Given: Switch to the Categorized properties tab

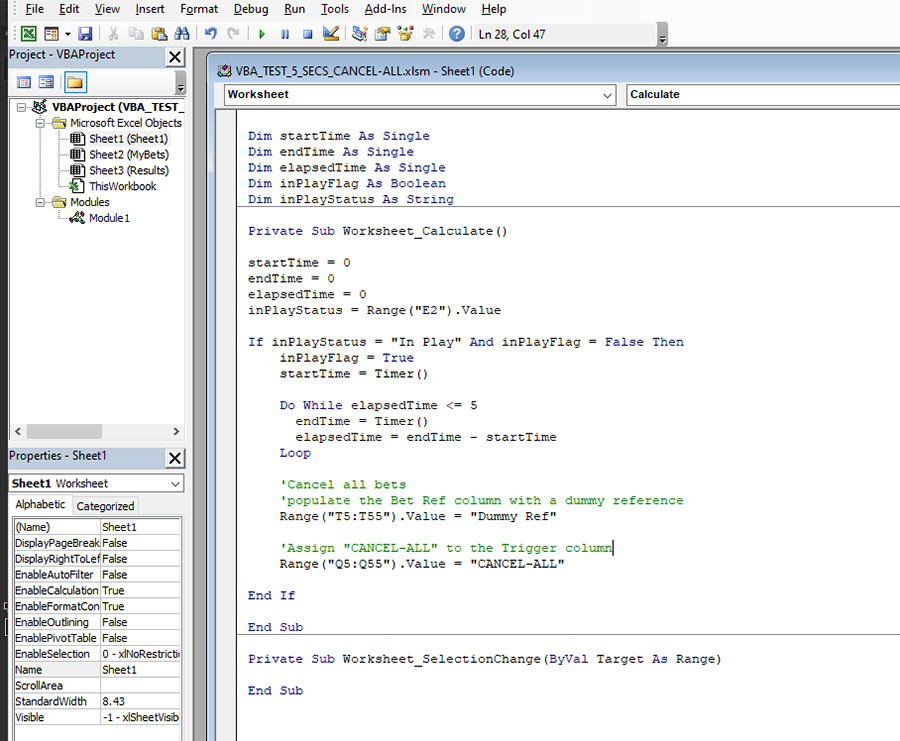Looking at the screenshot, I should pyautogui.click(x=105, y=506).
